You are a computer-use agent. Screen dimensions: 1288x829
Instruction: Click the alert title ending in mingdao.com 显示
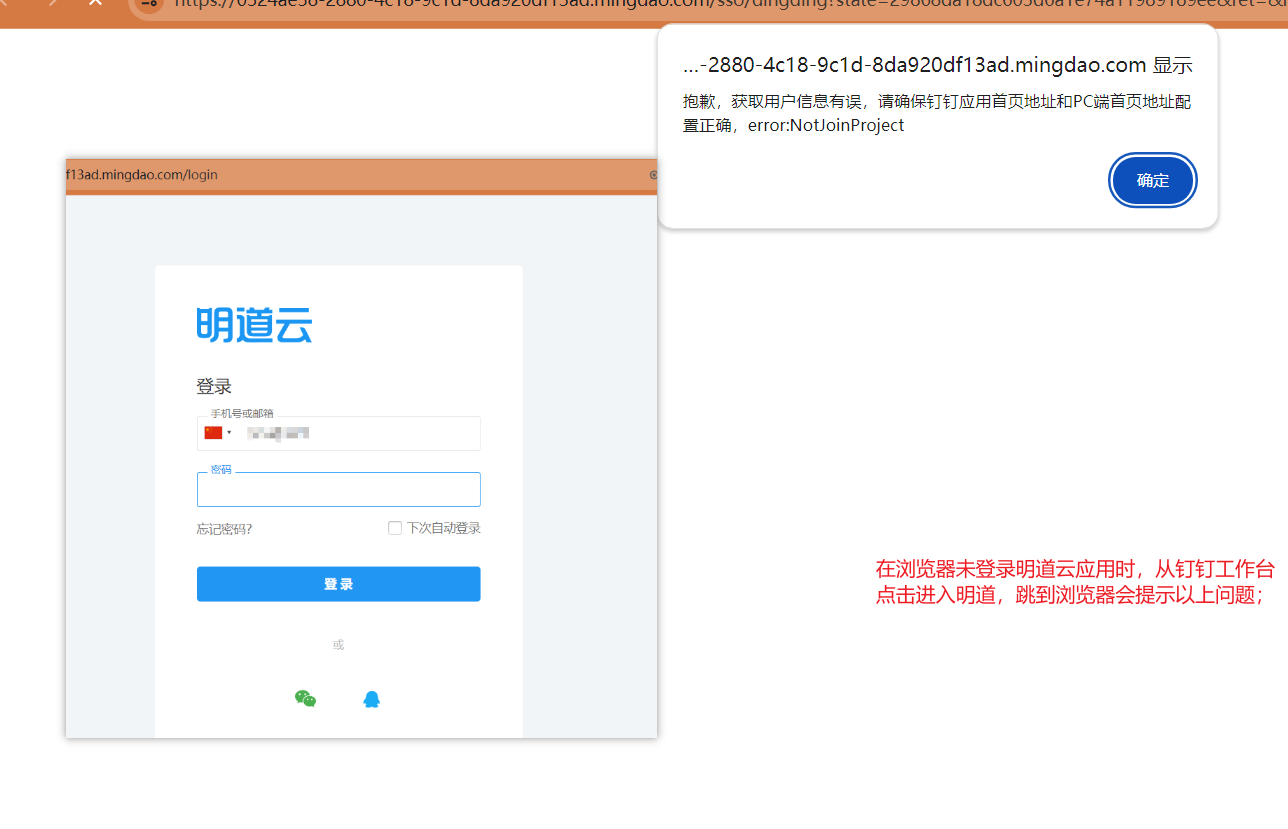(x=938, y=66)
